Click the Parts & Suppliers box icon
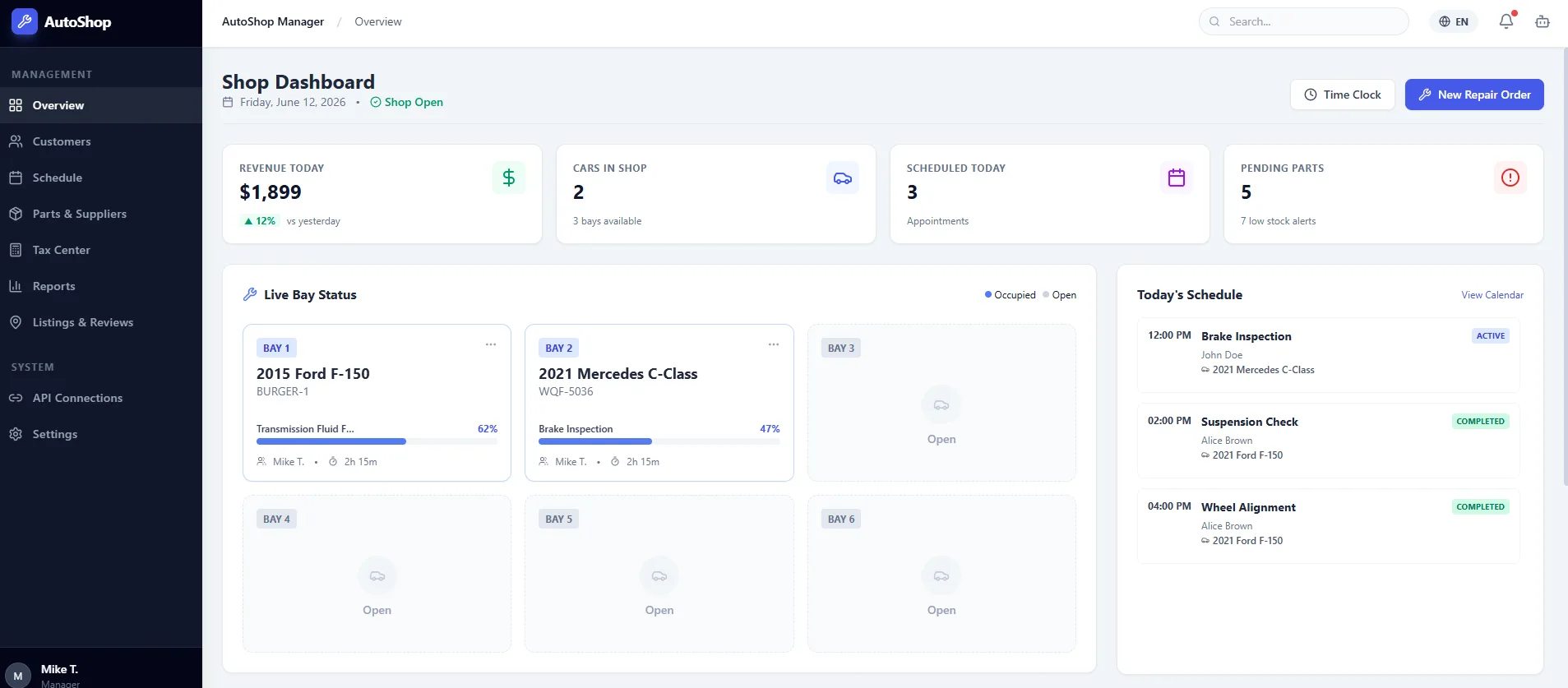 point(16,214)
